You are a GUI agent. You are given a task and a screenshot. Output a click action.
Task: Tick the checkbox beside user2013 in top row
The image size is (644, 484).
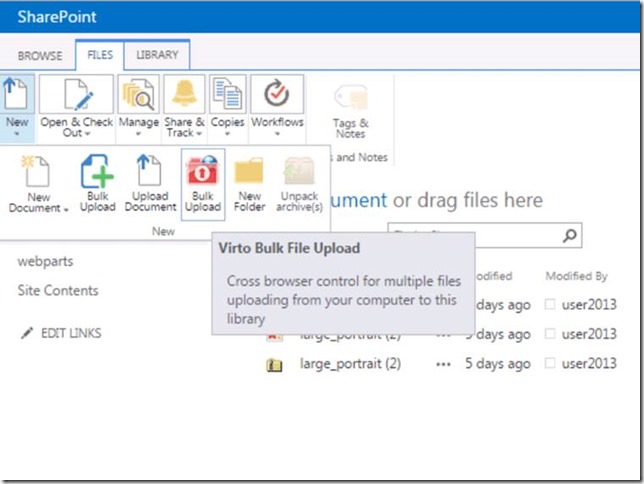click(551, 304)
